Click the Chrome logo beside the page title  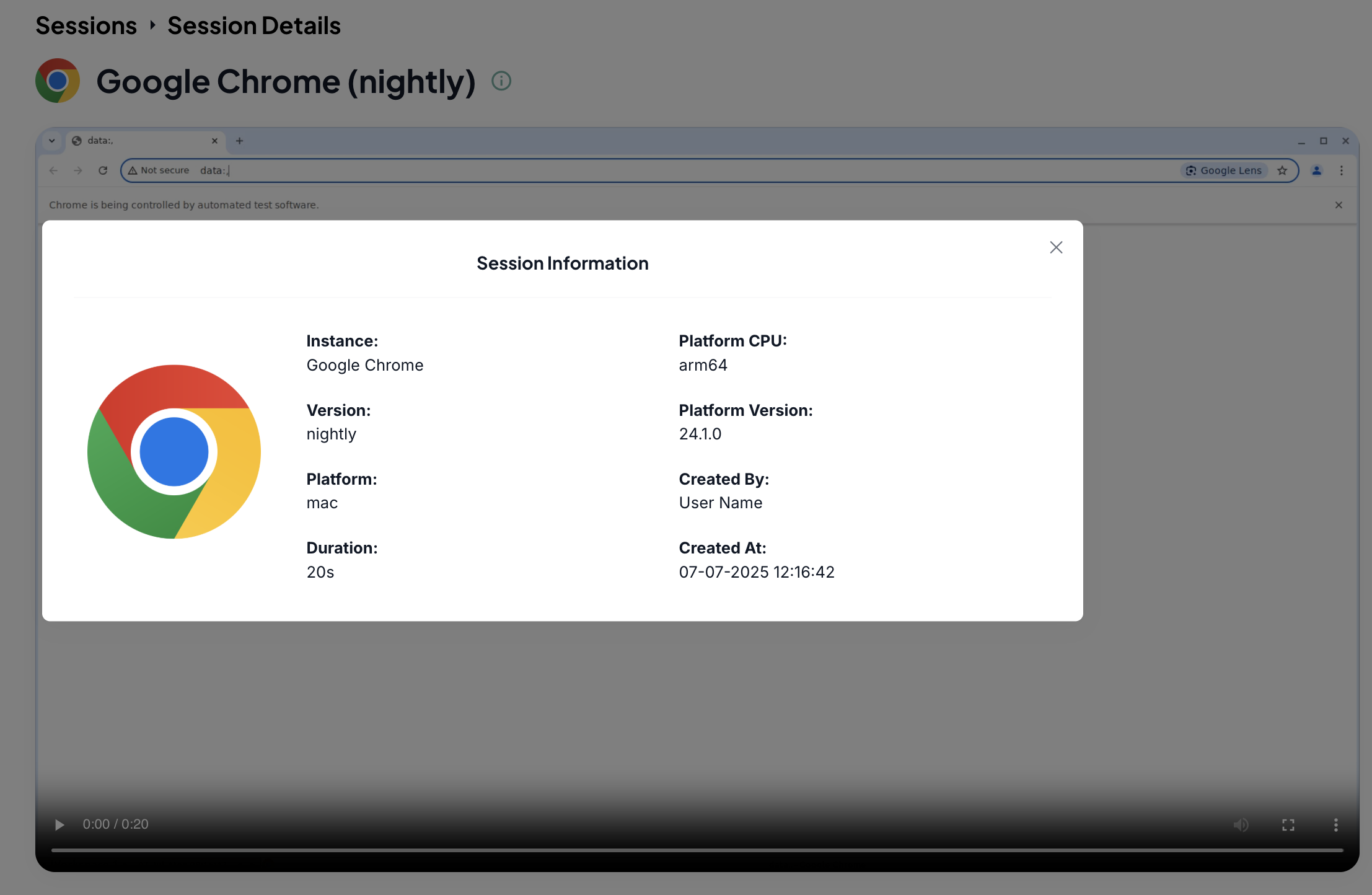[x=58, y=81]
